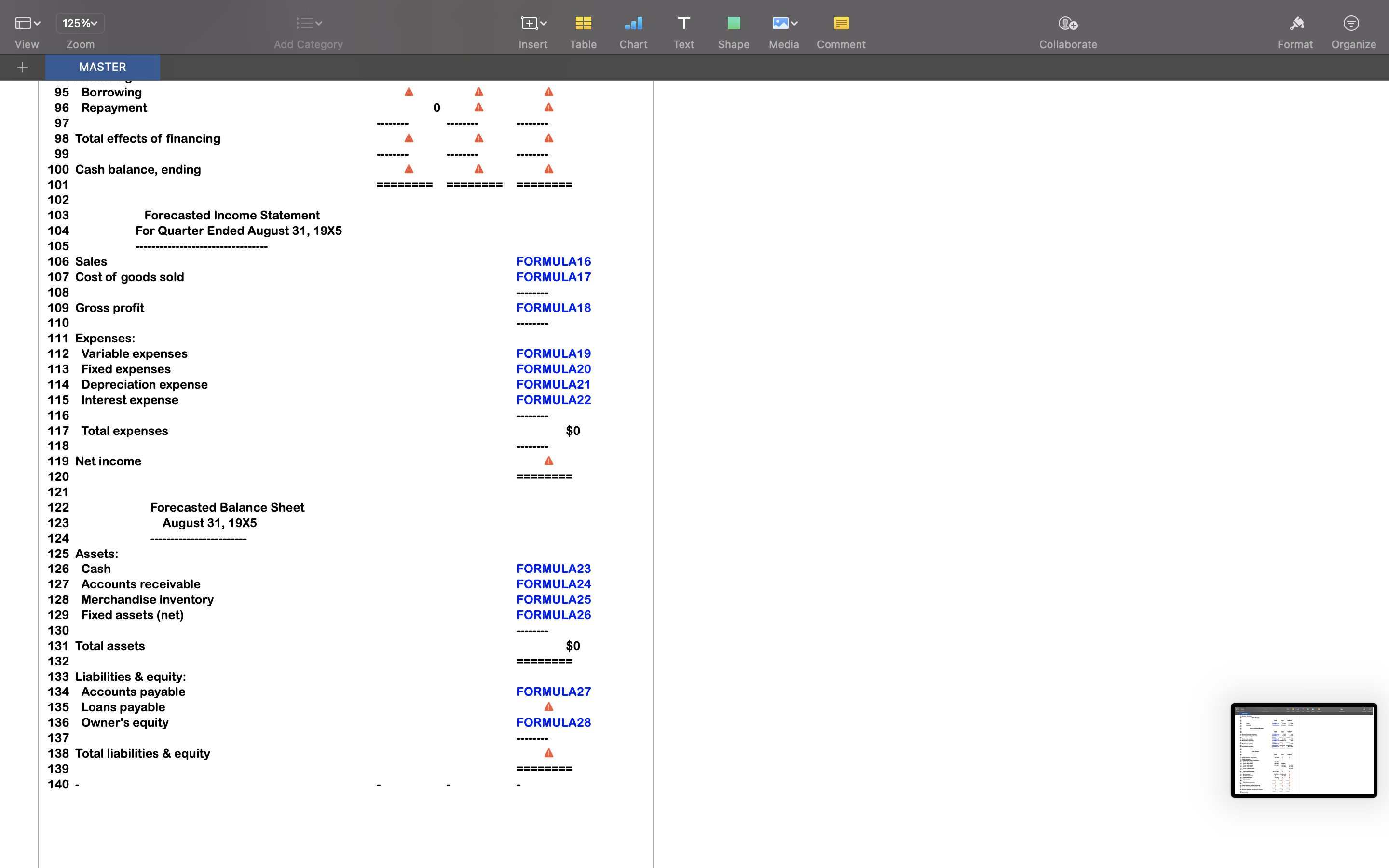Select the MASTER sheet tab
The height and width of the screenshot is (868, 1389).
coord(102,67)
